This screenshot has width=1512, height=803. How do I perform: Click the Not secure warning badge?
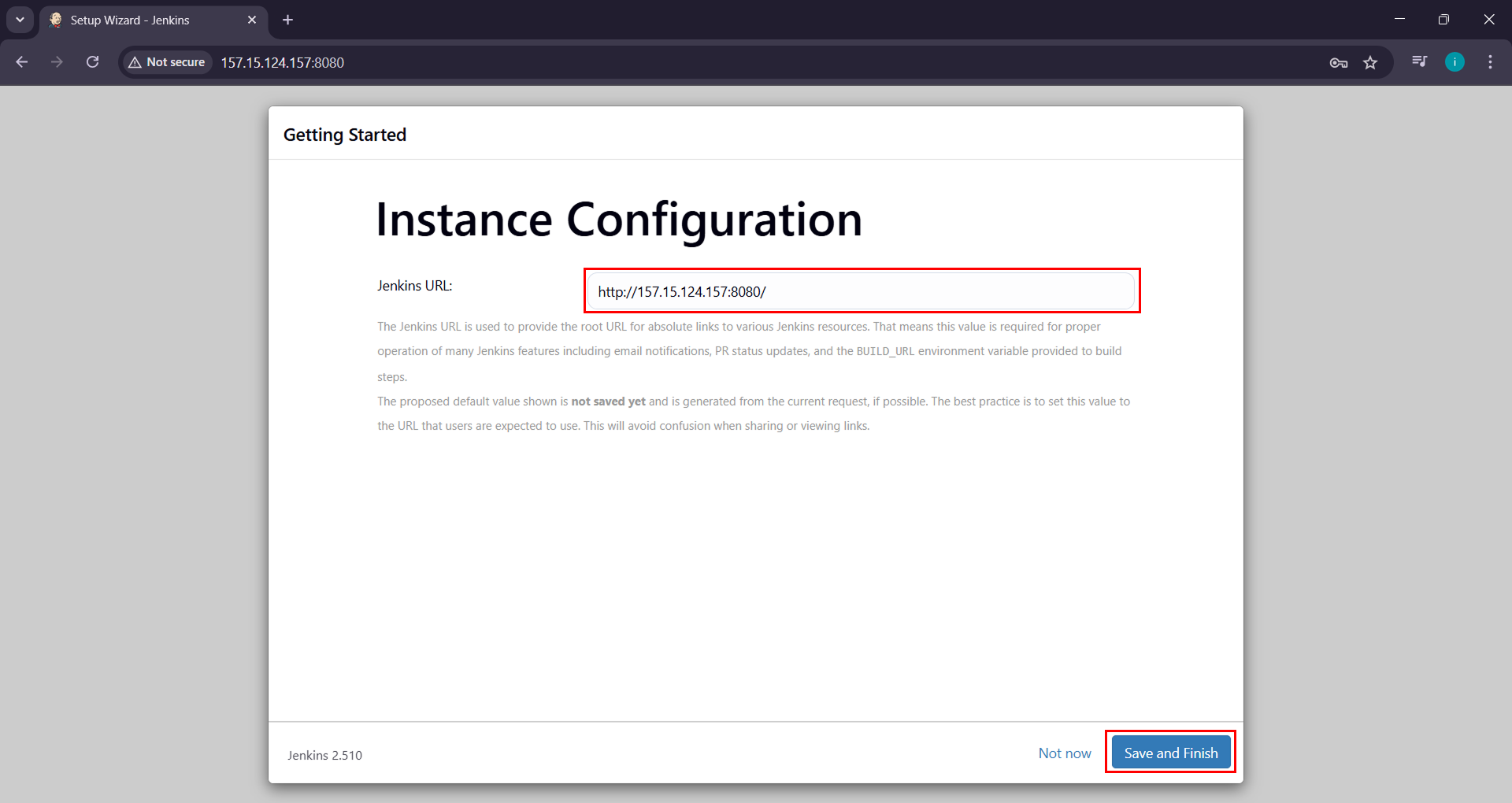(x=165, y=62)
